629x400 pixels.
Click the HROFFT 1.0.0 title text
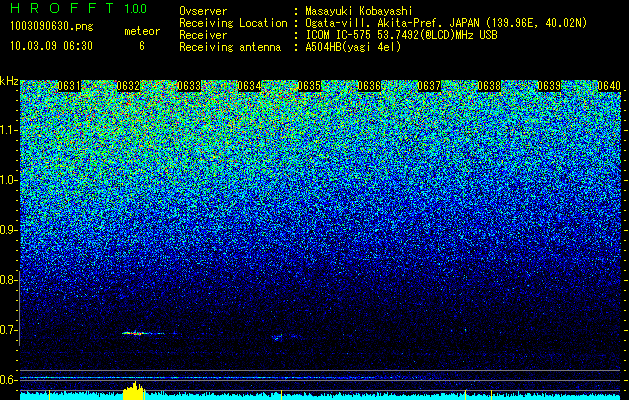pyautogui.click(x=78, y=8)
